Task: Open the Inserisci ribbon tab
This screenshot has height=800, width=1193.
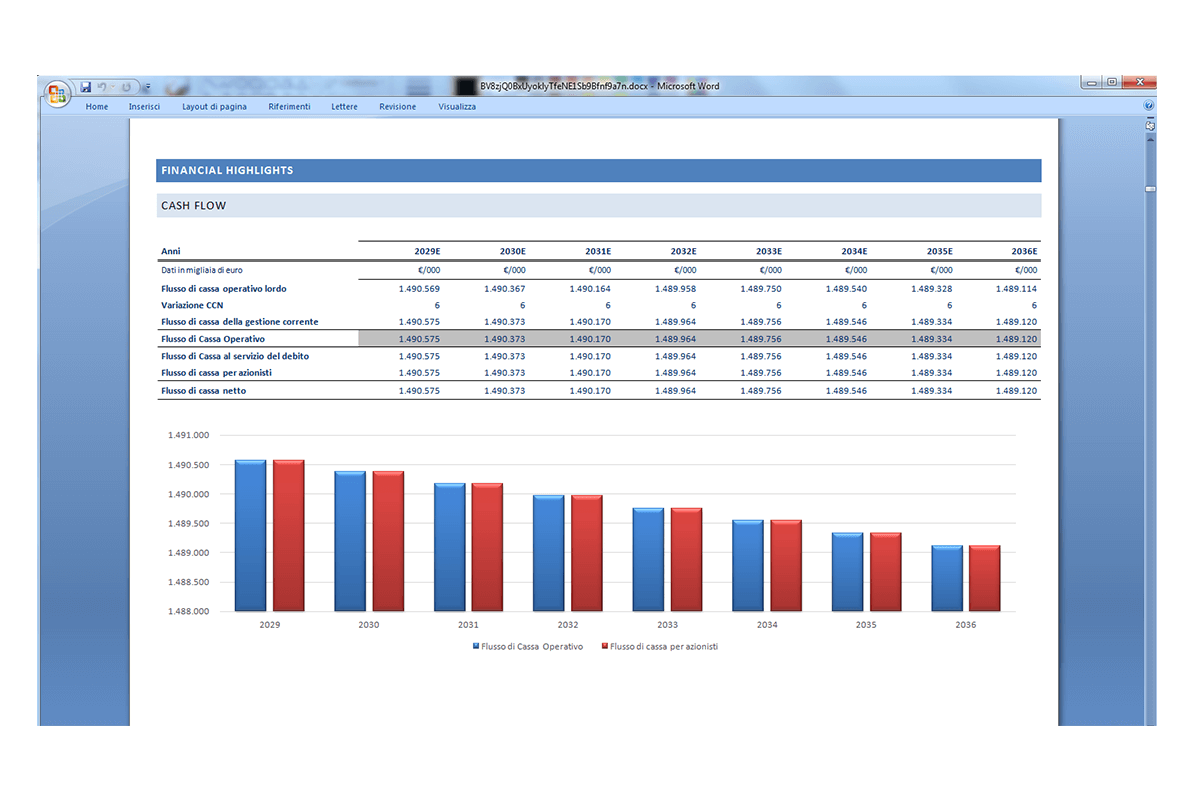Action: click(x=145, y=107)
